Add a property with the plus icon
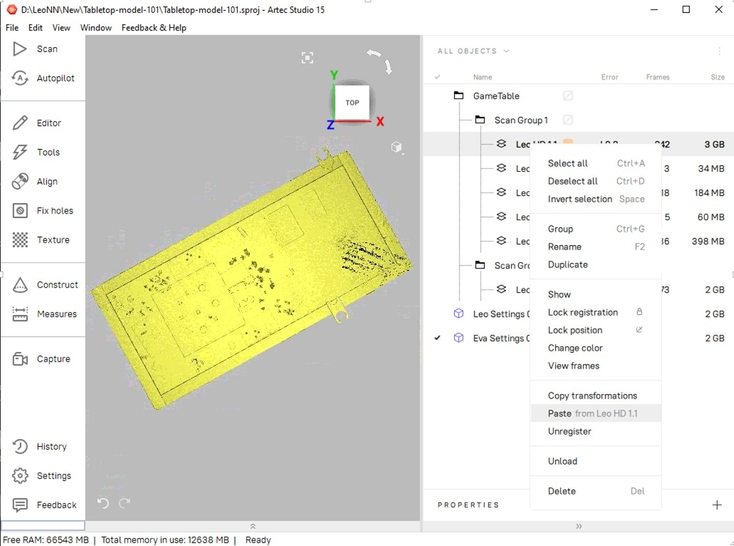Screen dimensions: 734x546 pyautogui.click(x=717, y=504)
